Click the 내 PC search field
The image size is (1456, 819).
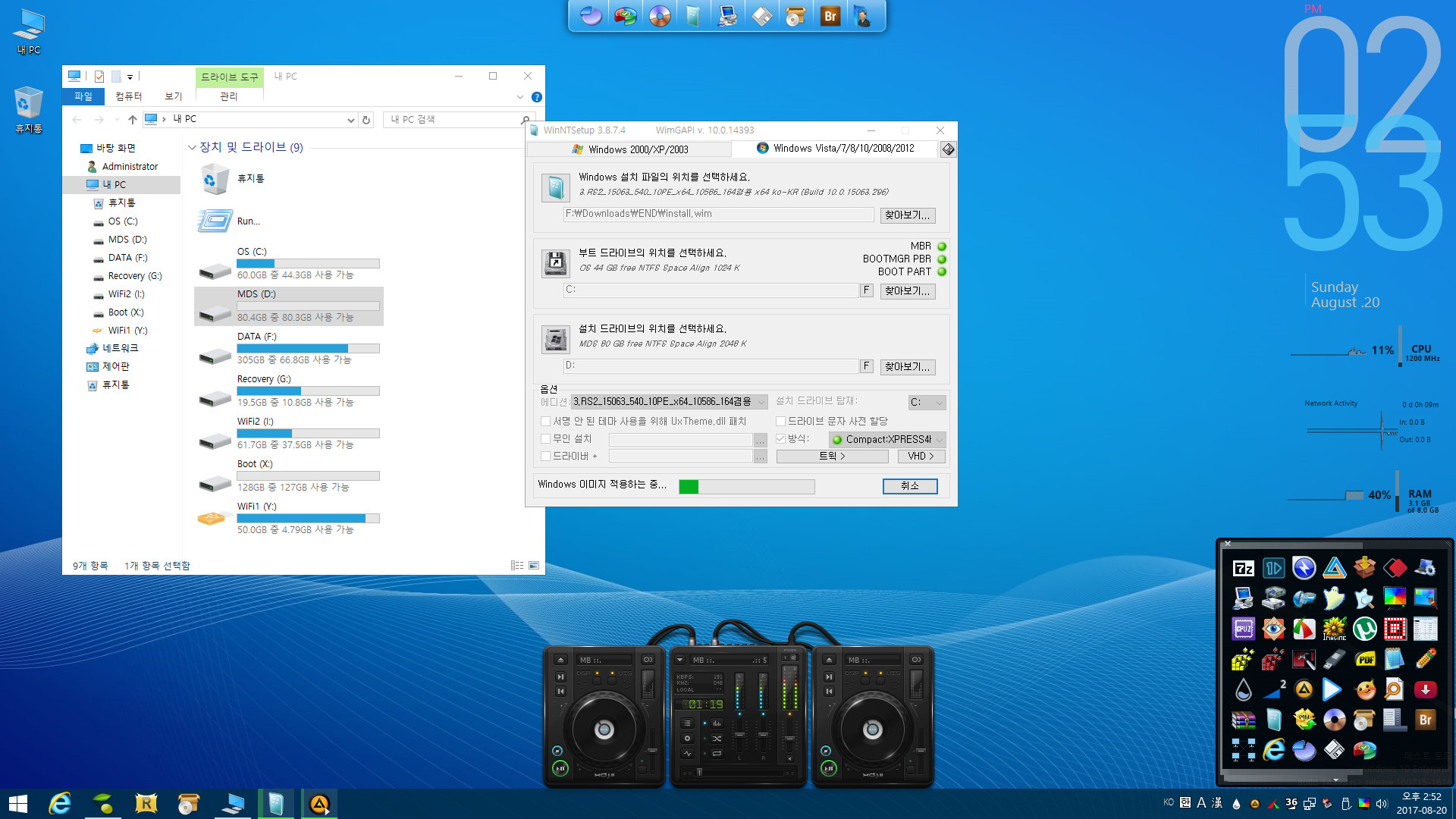pyautogui.click(x=457, y=120)
